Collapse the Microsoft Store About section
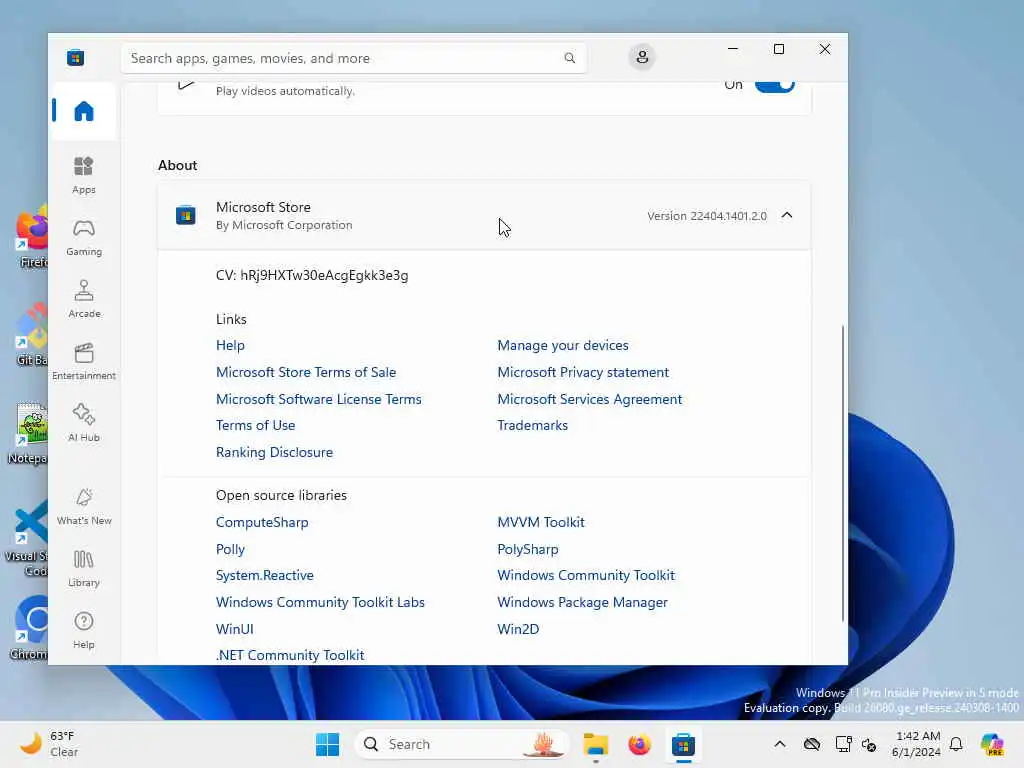The width and height of the screenshot is (1024, 768). pyautogui.click(x=787, y=215)
